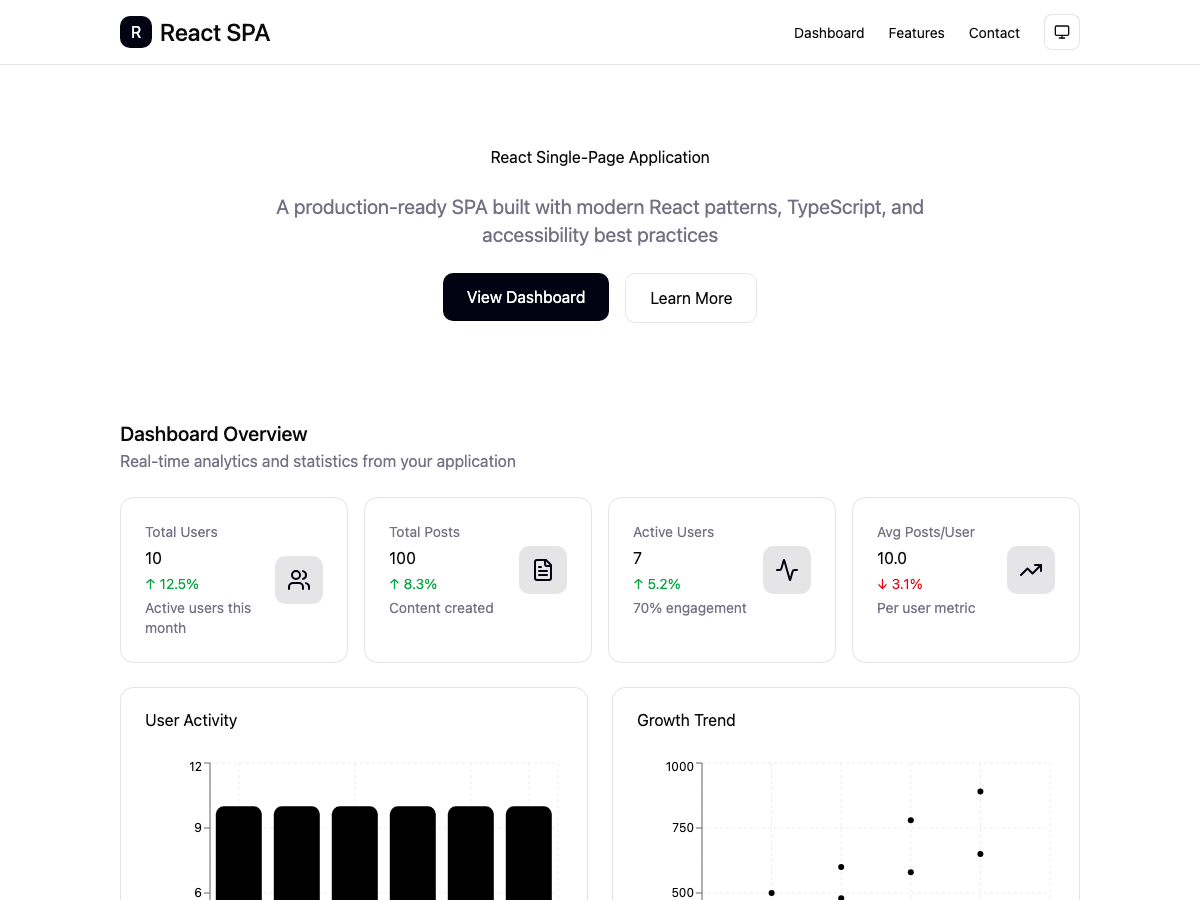
Task: Click the 'Real-time analytics and statistics' subtitle
Action: (318, 461)
